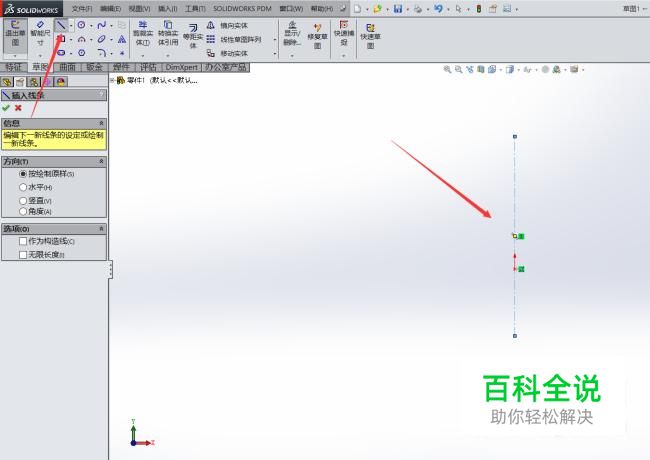This screenshot has height=460, width=650.
Task: Click the Save icon
Action: [x=398, y=9]
